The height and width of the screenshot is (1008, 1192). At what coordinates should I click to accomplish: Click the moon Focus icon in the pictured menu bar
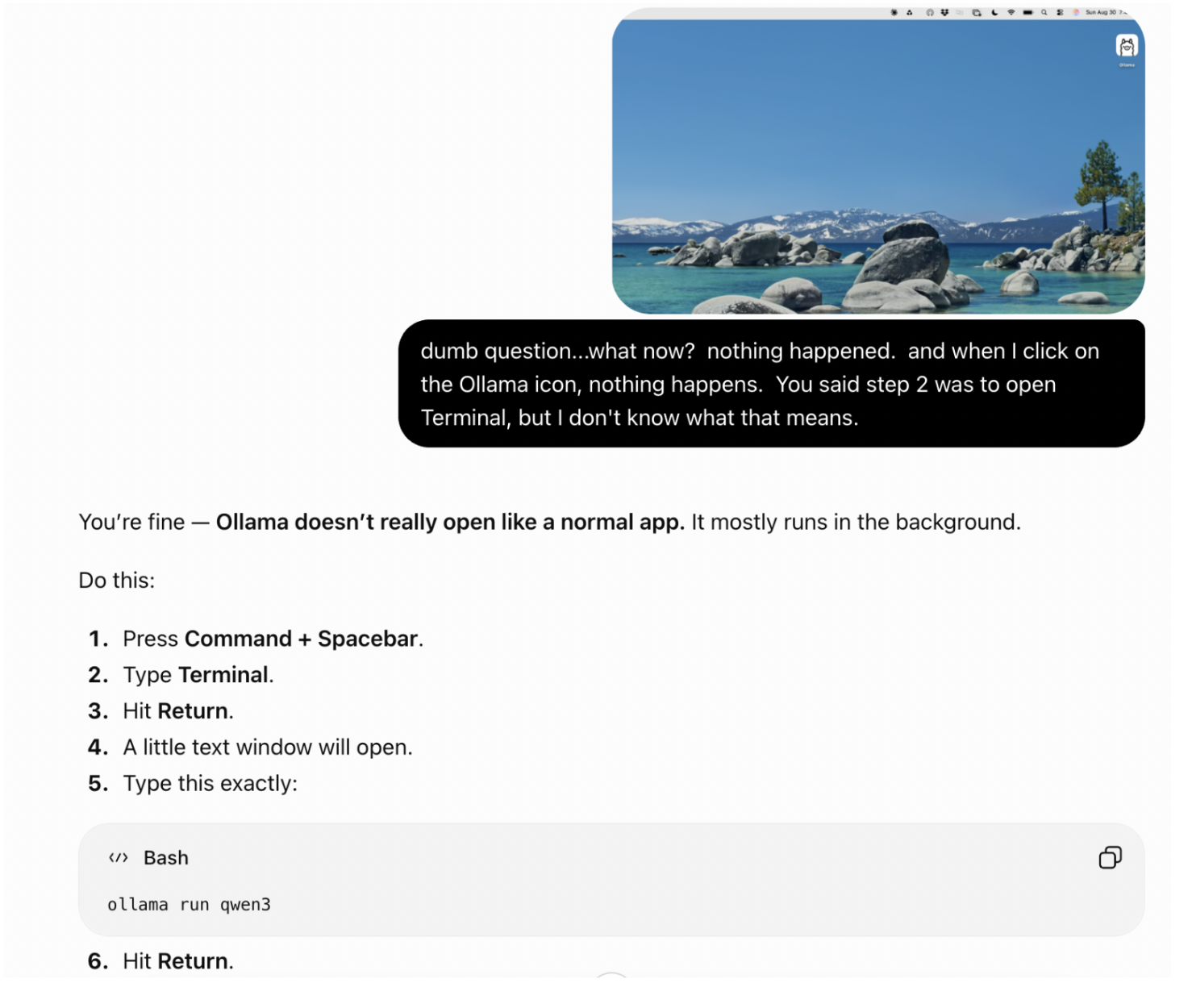tap(994, 12)
